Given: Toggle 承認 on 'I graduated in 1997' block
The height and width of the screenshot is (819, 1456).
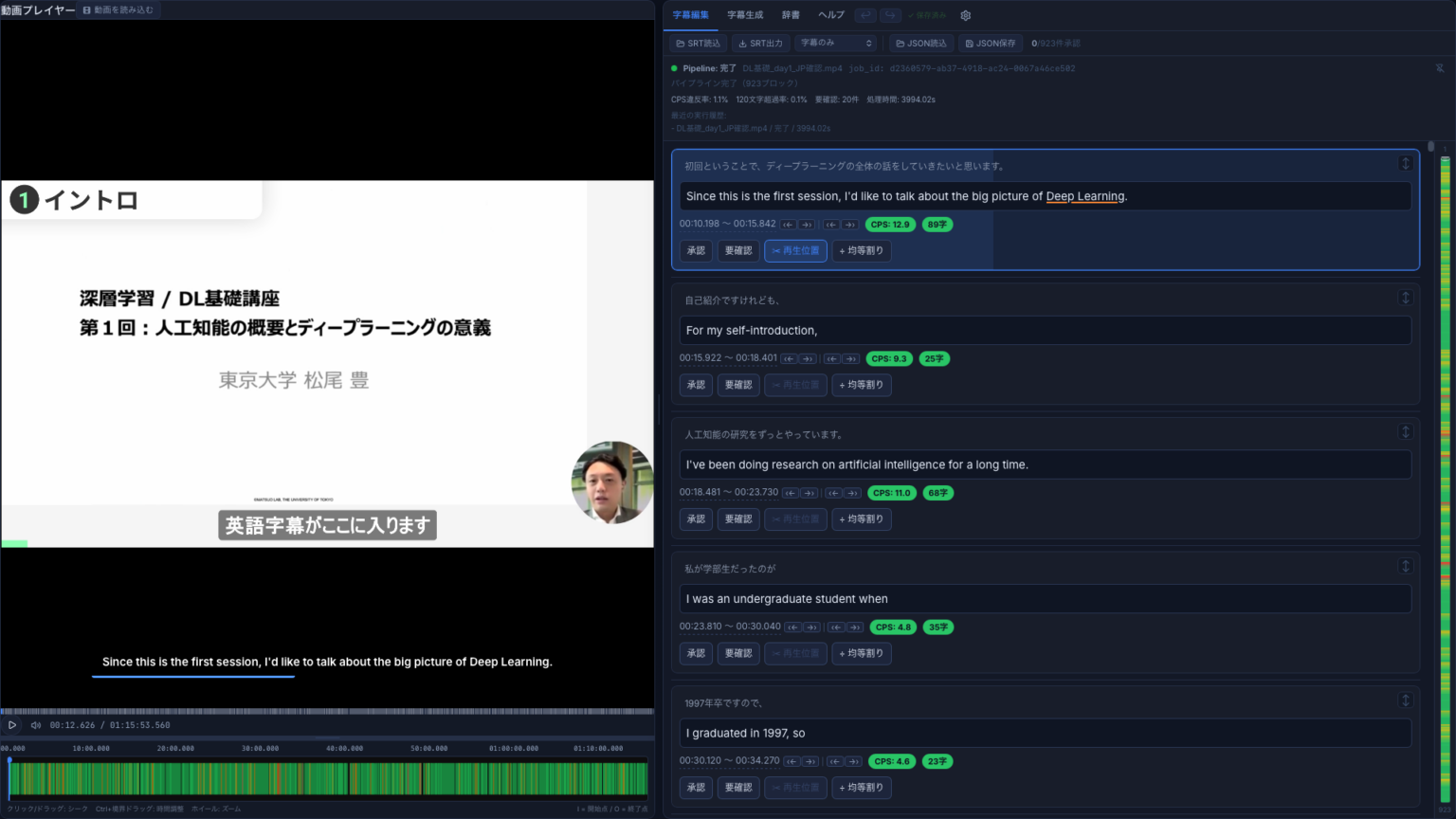Looking at the screenshot, I should point(696,788).
